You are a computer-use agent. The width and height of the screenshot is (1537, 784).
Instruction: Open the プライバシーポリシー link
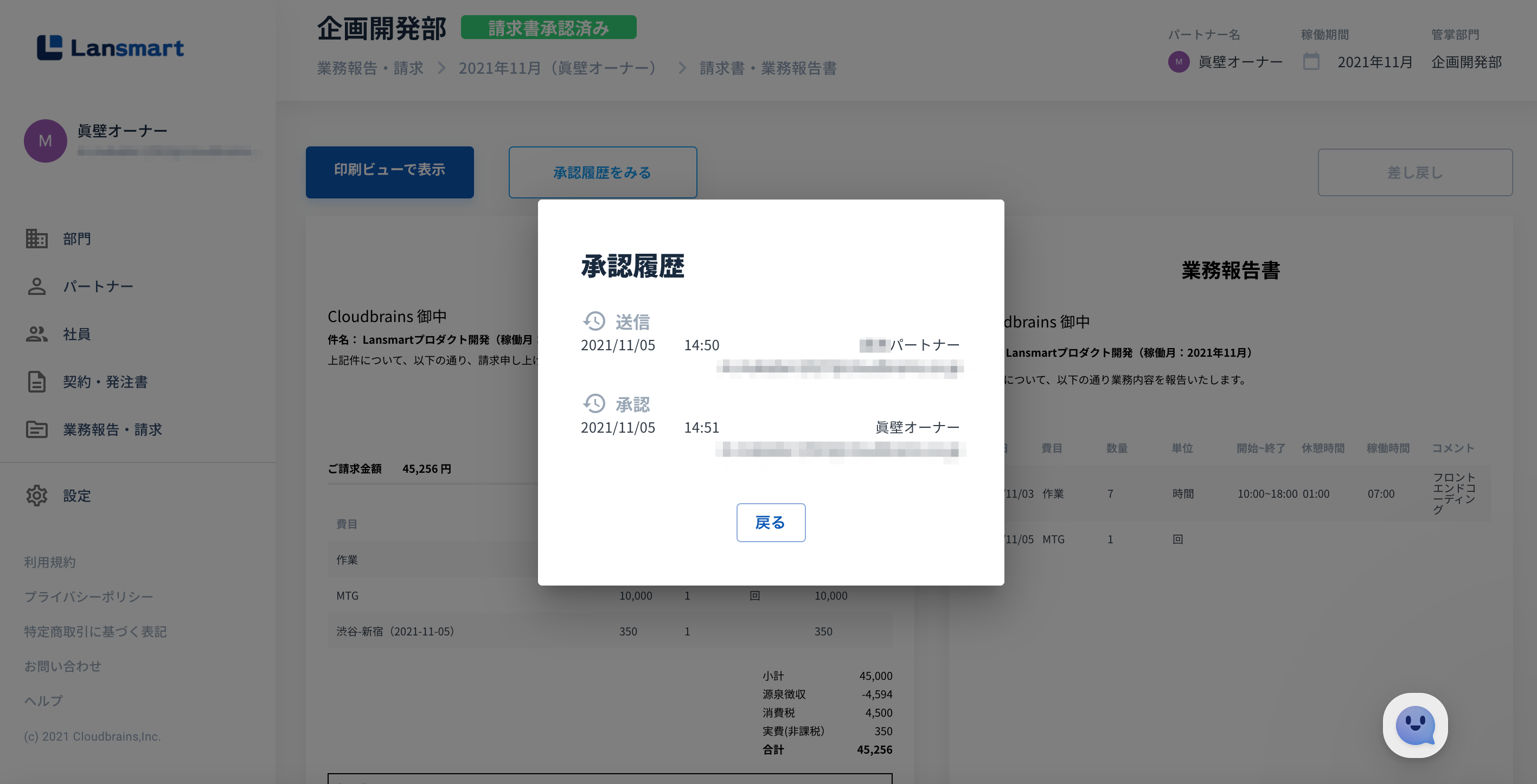[x=88, y=596]
